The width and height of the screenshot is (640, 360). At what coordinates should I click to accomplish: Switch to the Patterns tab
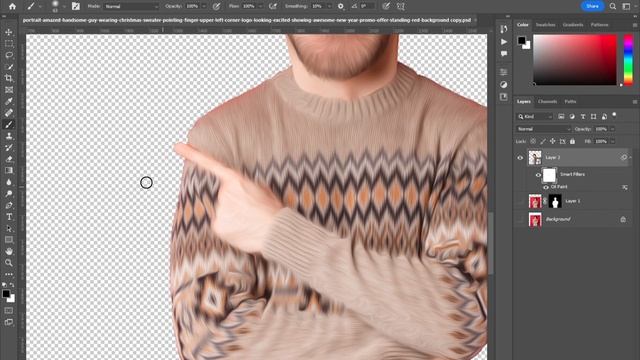(599, 25)
